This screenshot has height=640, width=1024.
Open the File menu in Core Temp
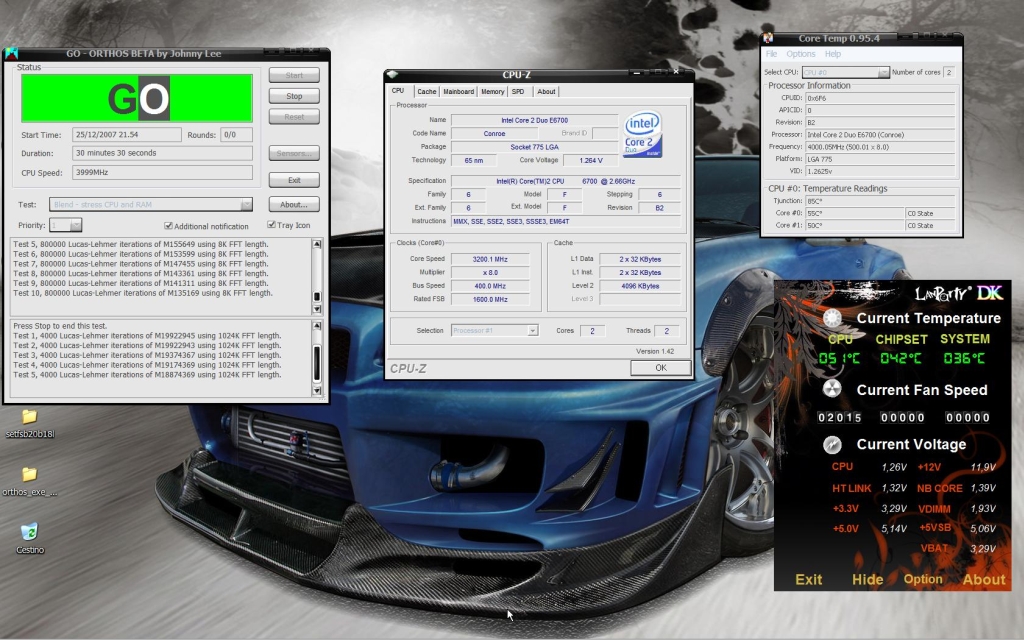pyautogui.click(x=771, y=54)
